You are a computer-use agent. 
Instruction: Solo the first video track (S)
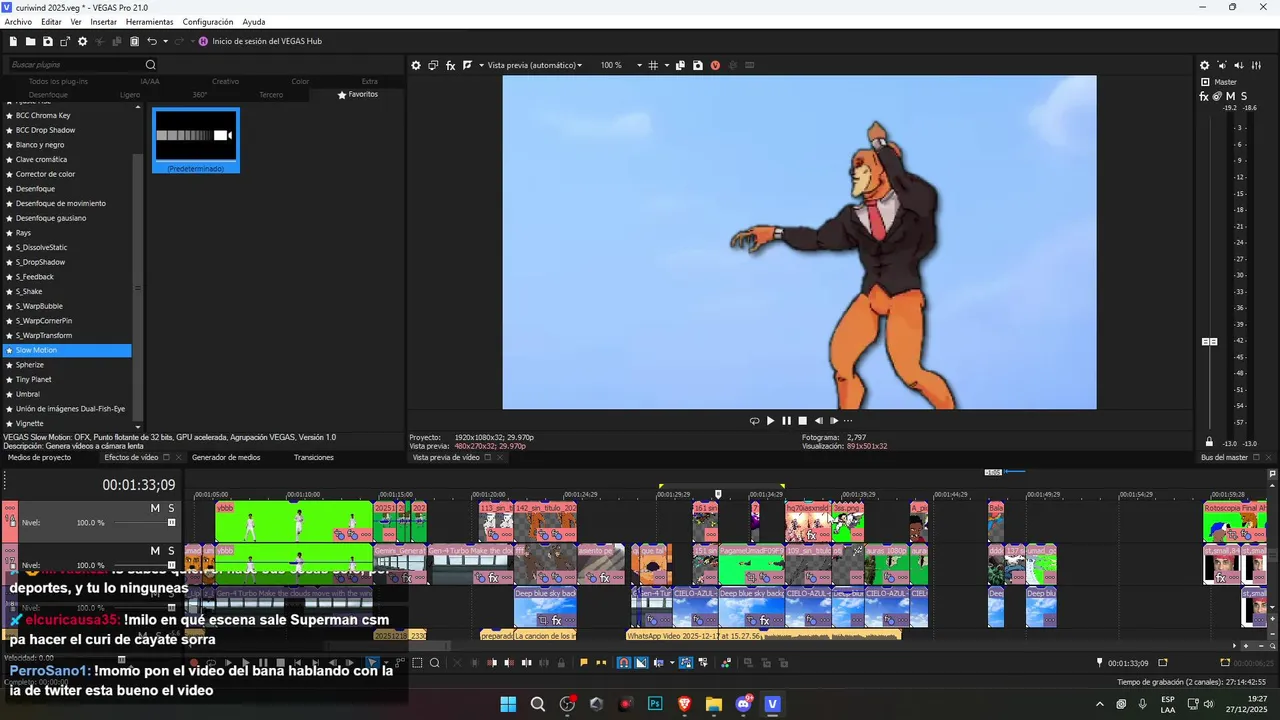coord(171,508)
